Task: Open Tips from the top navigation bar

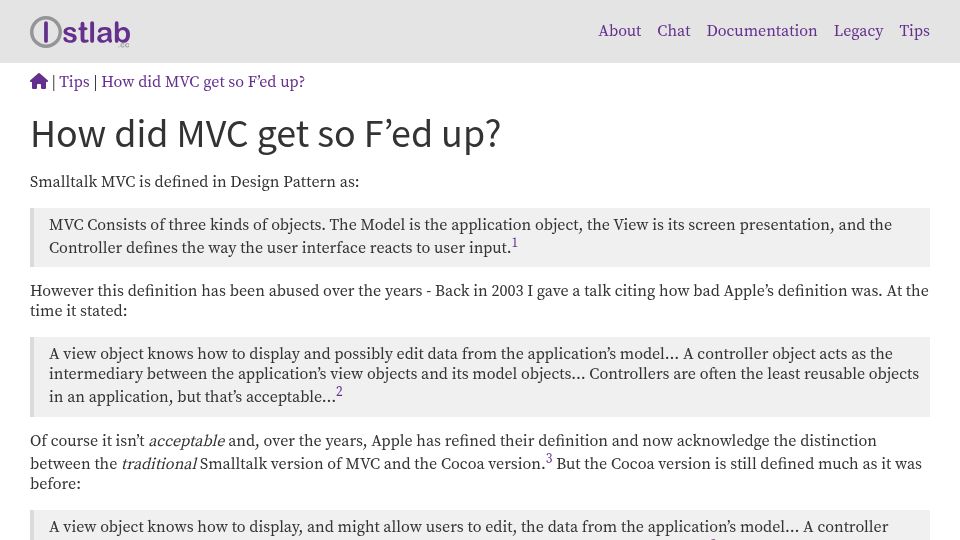Action: pyautogui.click(x=914, y=31)
